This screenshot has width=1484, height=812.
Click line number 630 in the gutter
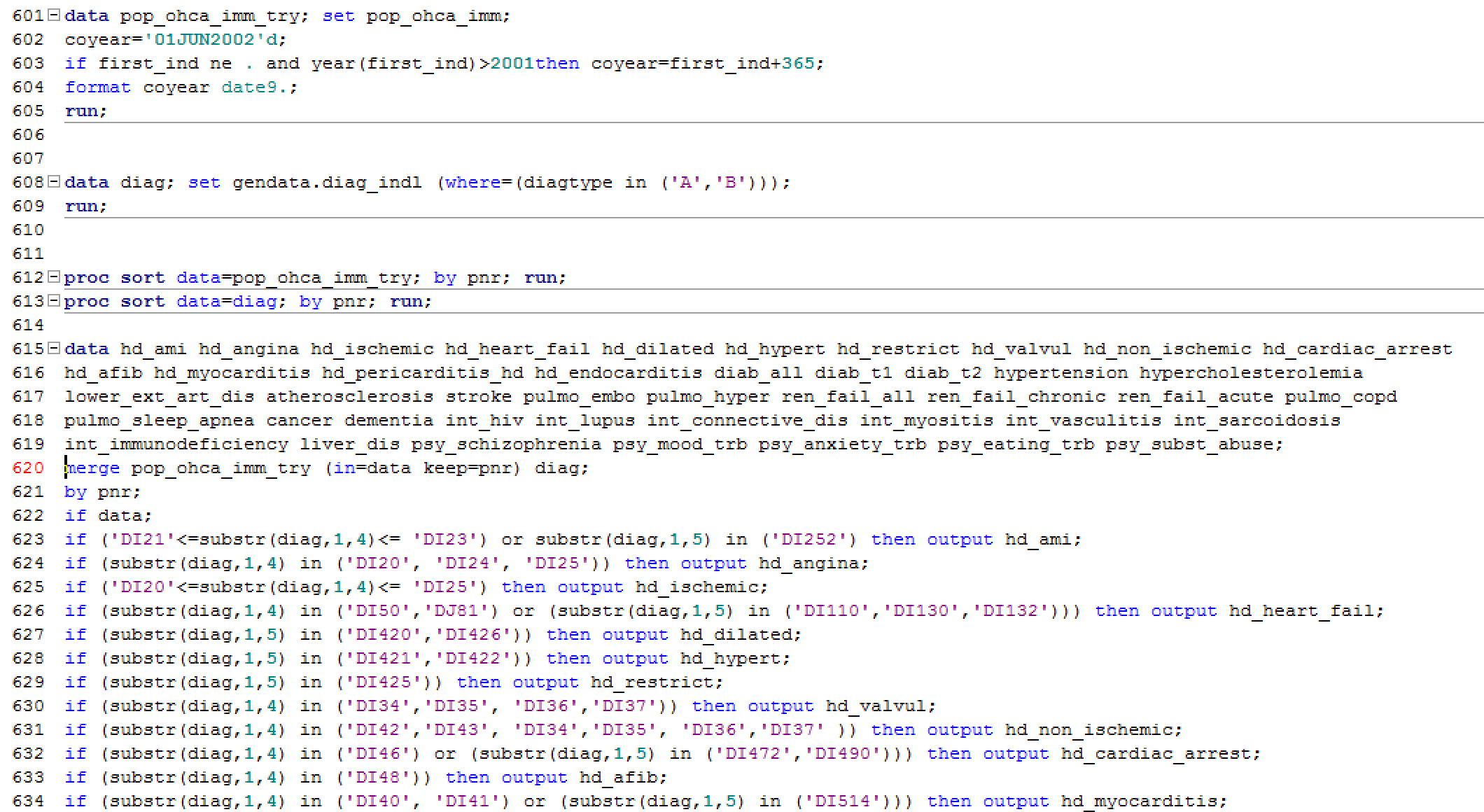point(28,706)
